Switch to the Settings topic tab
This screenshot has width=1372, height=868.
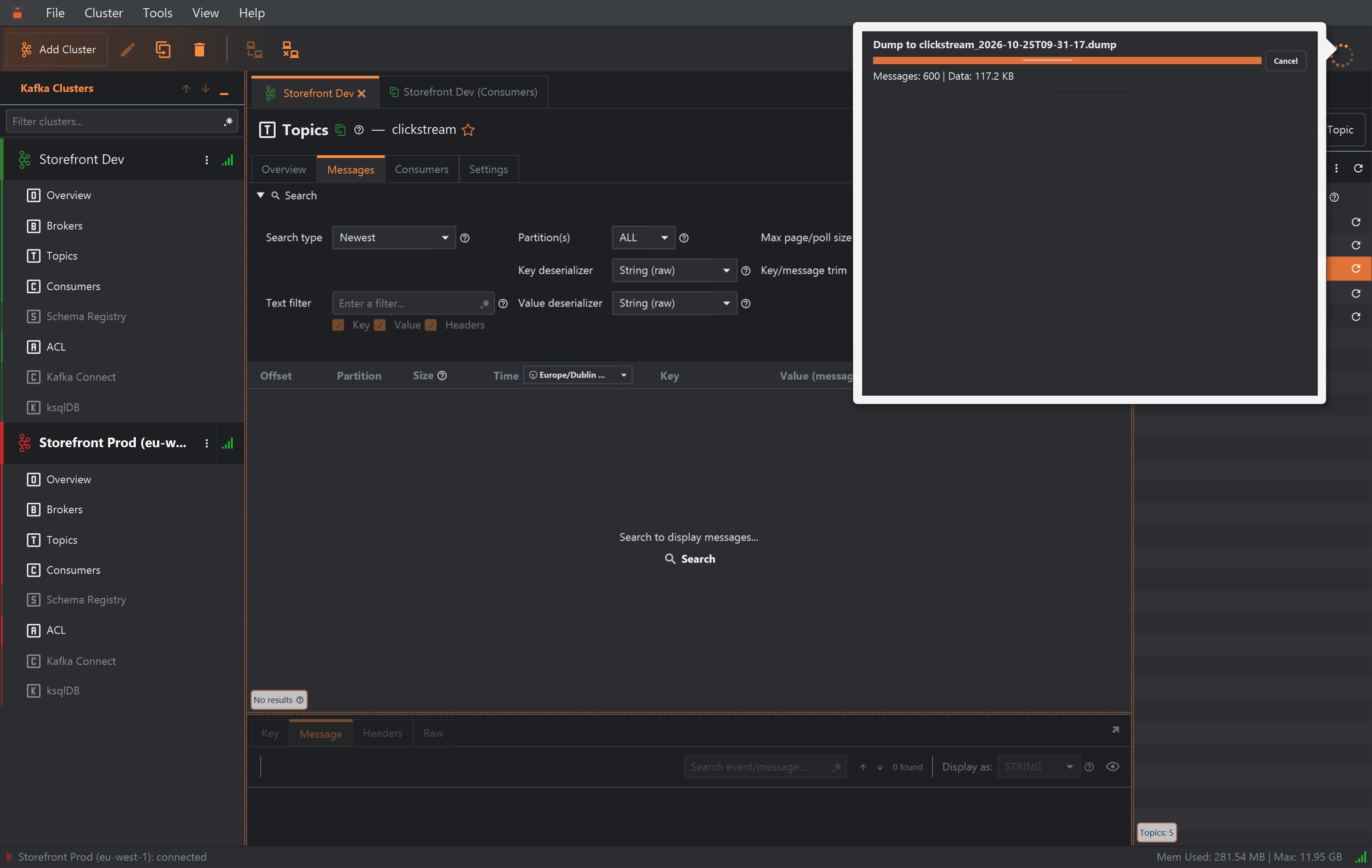click(x=488, y=169)
